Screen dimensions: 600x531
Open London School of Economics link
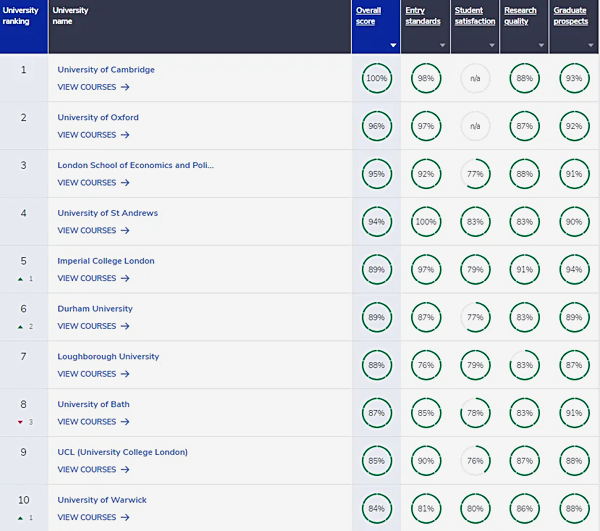[x=135, y=165]
